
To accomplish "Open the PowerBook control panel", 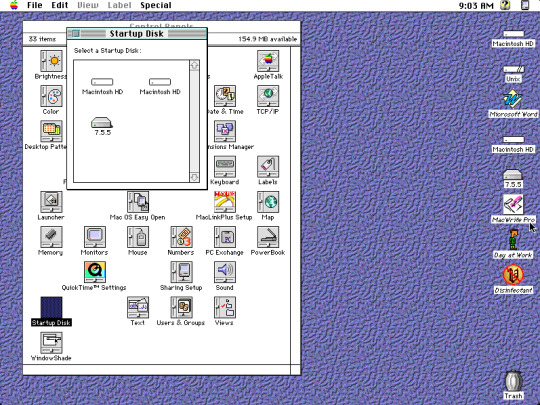I will point(268,237).
